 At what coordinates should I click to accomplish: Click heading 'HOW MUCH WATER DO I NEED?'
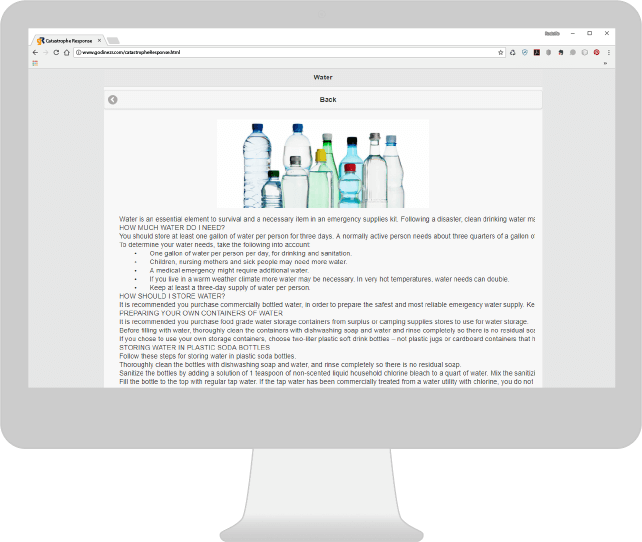pyautogui.click(x=172, y=228)
